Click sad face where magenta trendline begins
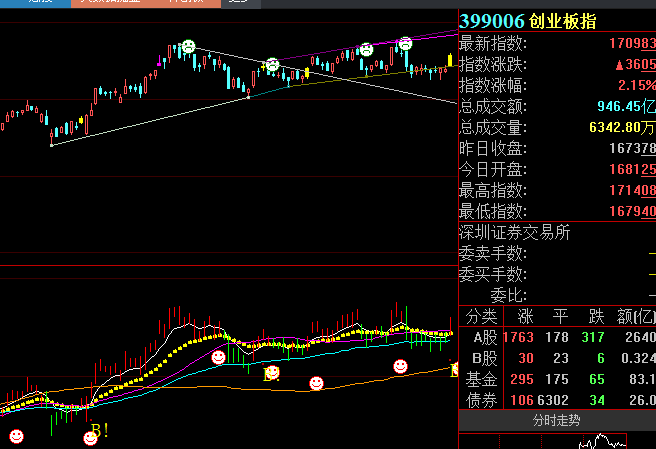This screenshot has width=656, height=449. 272,64
